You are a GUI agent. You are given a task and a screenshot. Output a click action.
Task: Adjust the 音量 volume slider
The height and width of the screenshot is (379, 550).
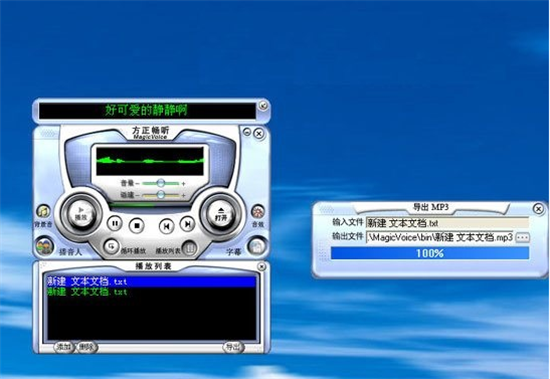click(161, 183)
